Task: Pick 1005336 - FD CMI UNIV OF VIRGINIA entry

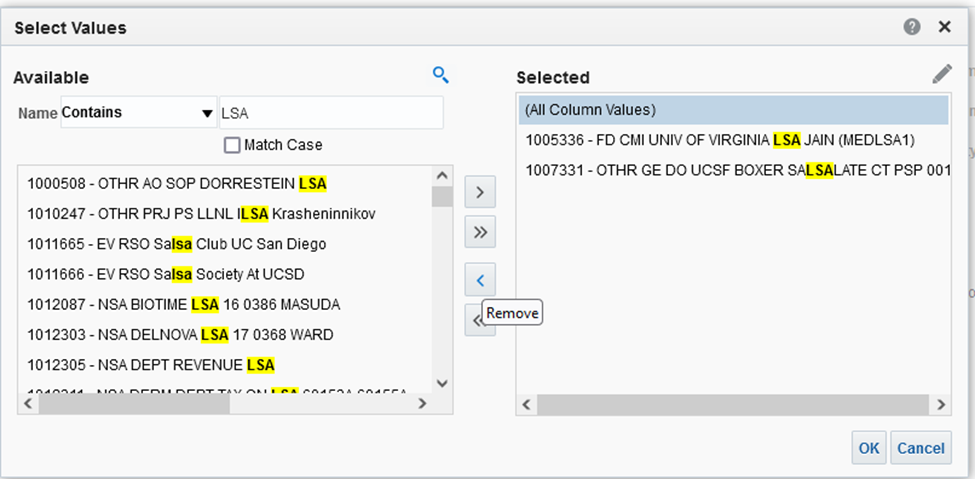Action: [x=720, y=140]
